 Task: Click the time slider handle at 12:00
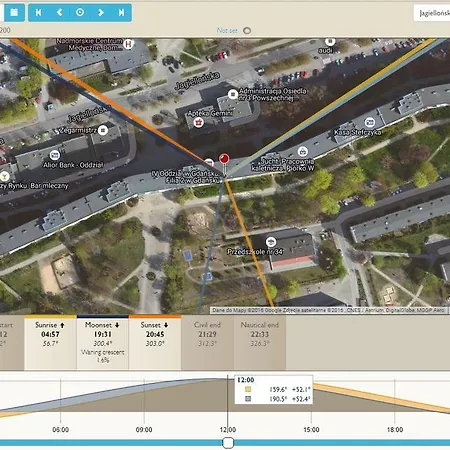[x=228, y=443]
